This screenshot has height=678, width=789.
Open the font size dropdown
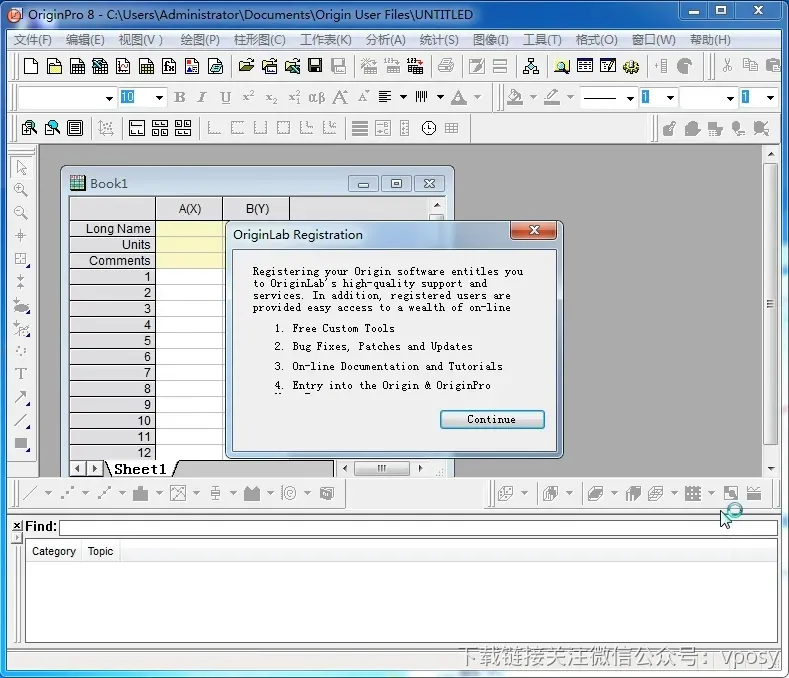(159, 98)
